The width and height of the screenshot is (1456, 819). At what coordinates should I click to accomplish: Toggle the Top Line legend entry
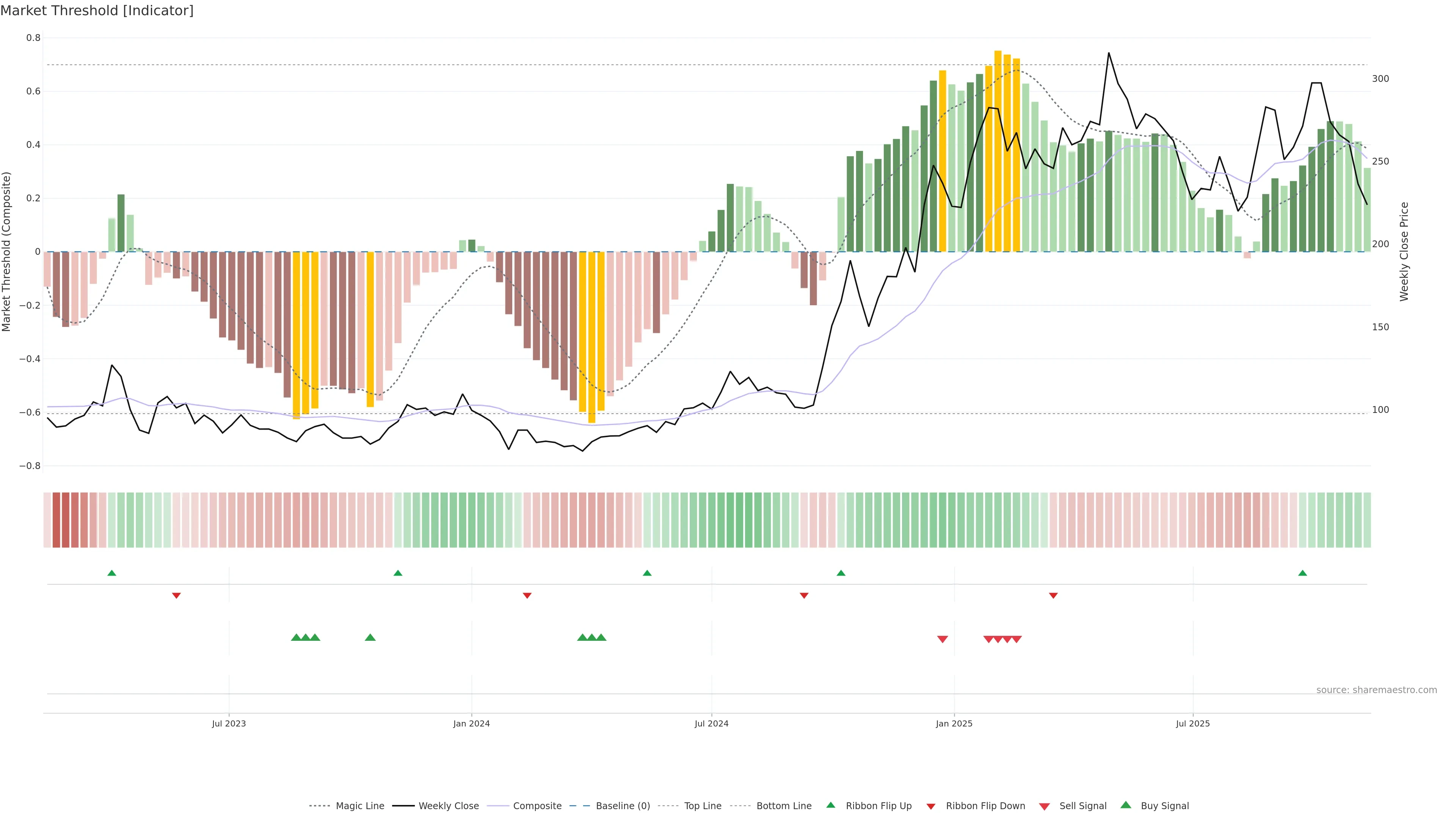[703, 806]
